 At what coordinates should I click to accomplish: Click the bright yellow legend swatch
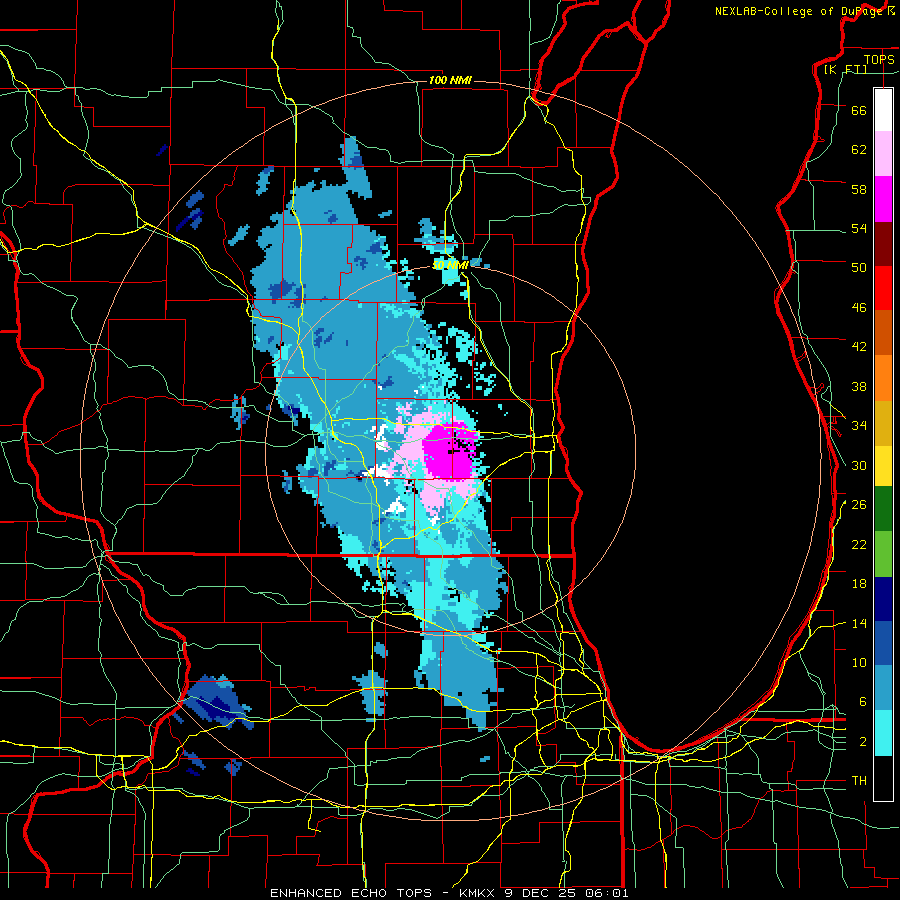883,466
